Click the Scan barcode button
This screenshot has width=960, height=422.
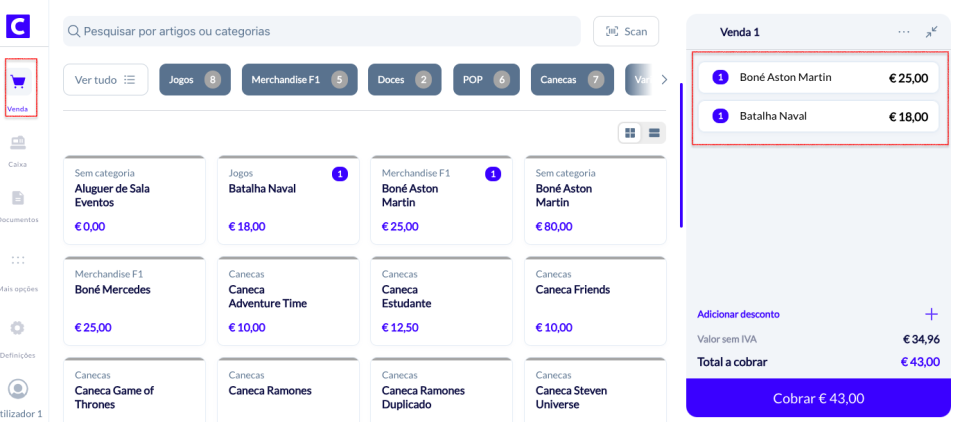[x=626, y=31]
